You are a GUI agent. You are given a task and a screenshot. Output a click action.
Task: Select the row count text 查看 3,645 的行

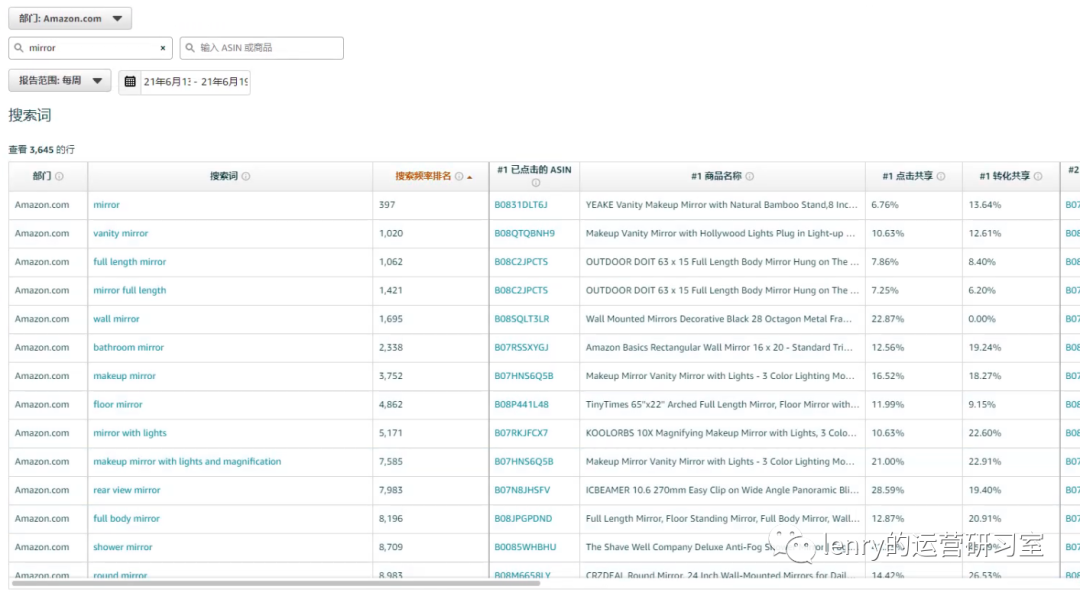41,150
